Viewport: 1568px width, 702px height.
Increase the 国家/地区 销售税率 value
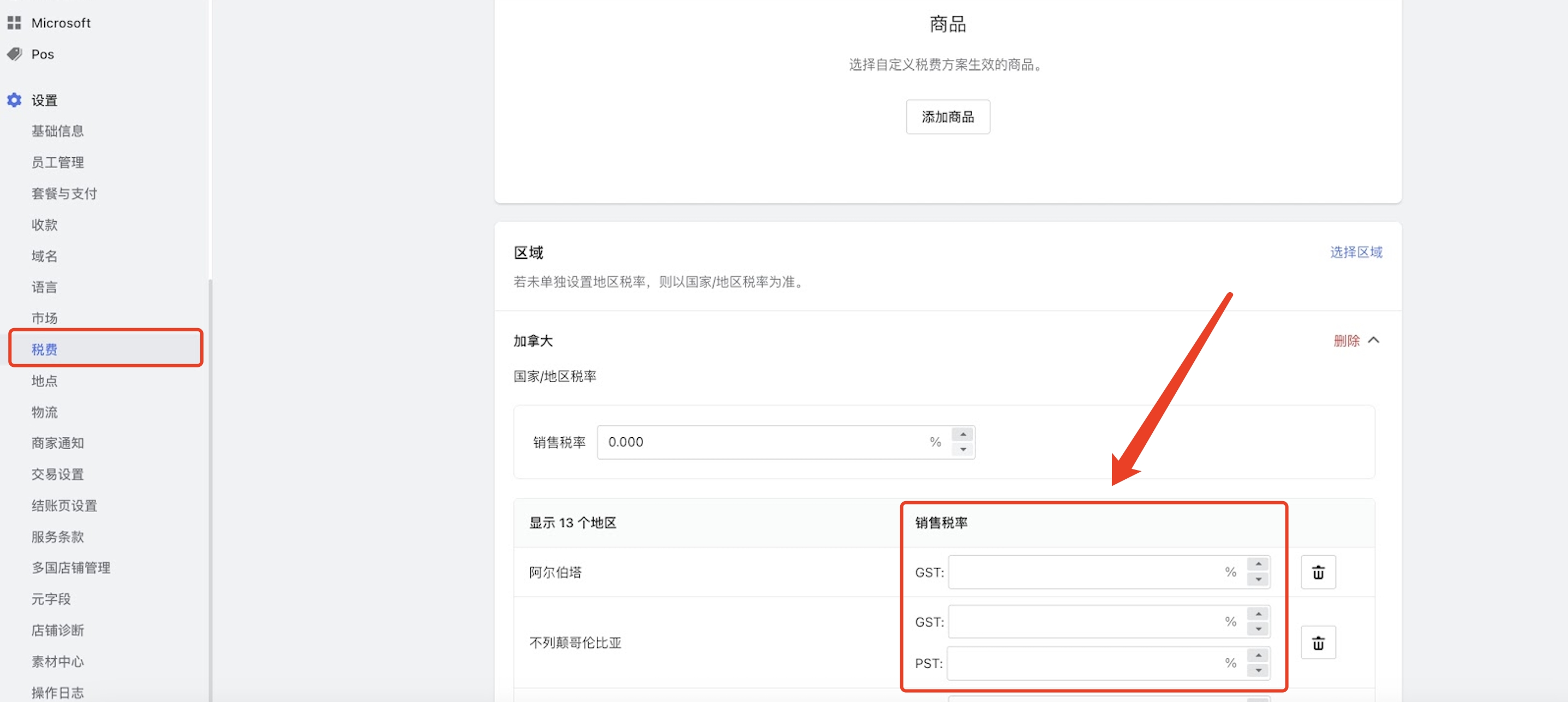(x=963, y=435)
